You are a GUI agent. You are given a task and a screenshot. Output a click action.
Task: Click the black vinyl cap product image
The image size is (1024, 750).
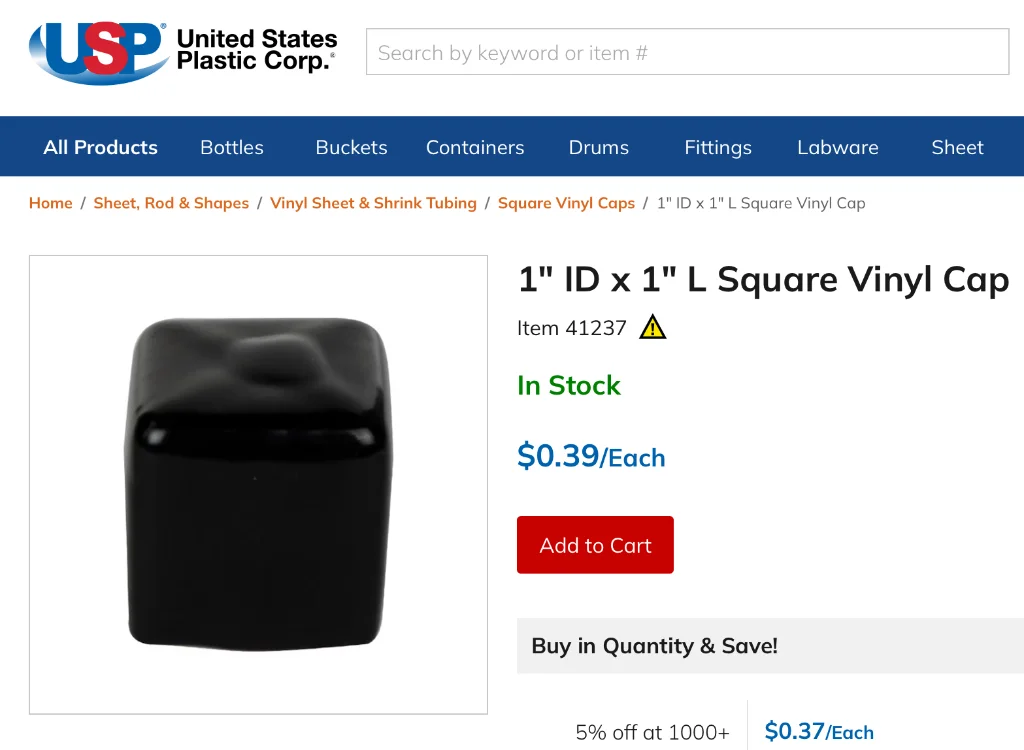pos(258,485)
